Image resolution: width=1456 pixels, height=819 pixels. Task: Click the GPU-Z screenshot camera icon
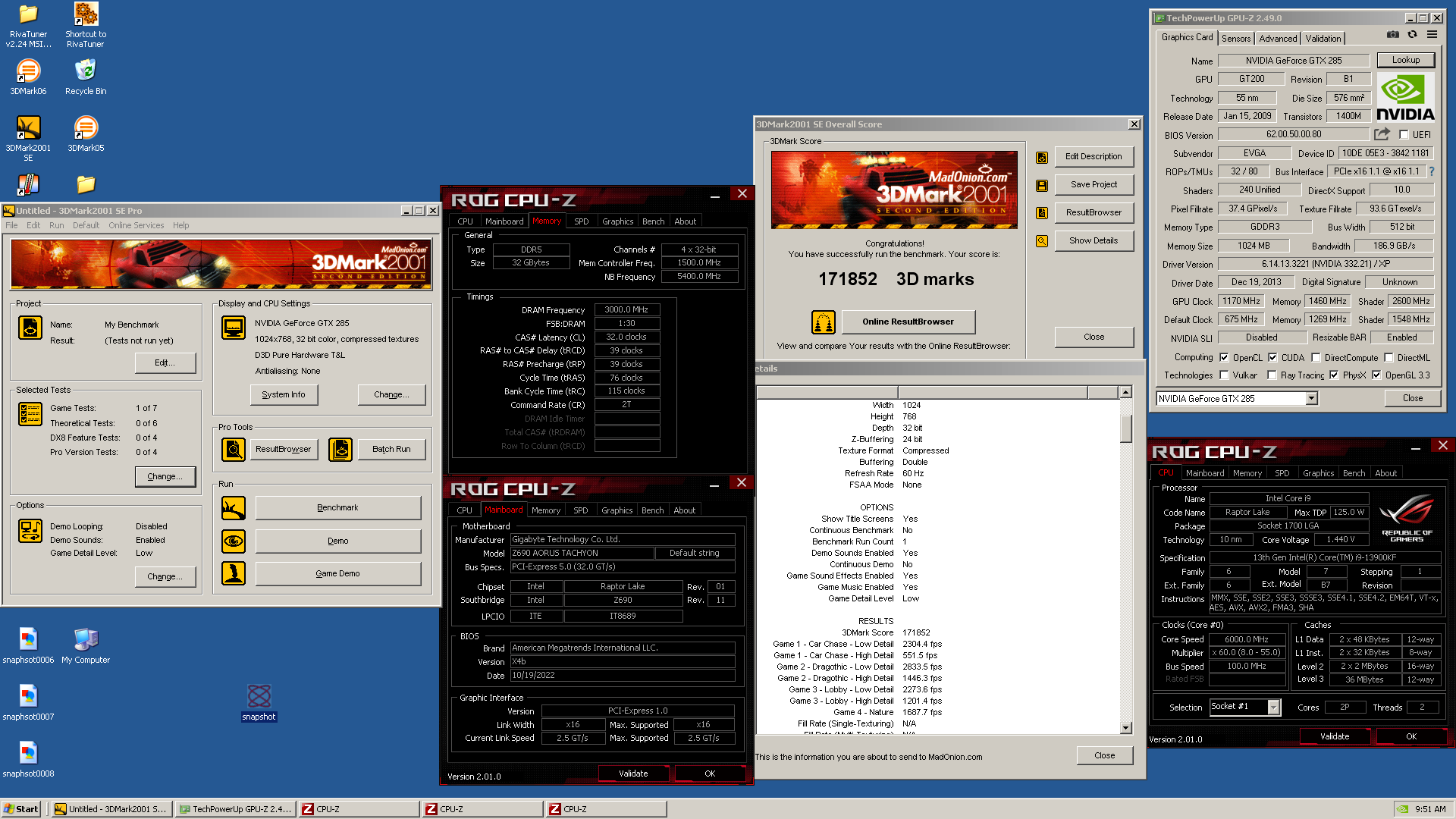pyautogui.click(x=1393, y=35)
